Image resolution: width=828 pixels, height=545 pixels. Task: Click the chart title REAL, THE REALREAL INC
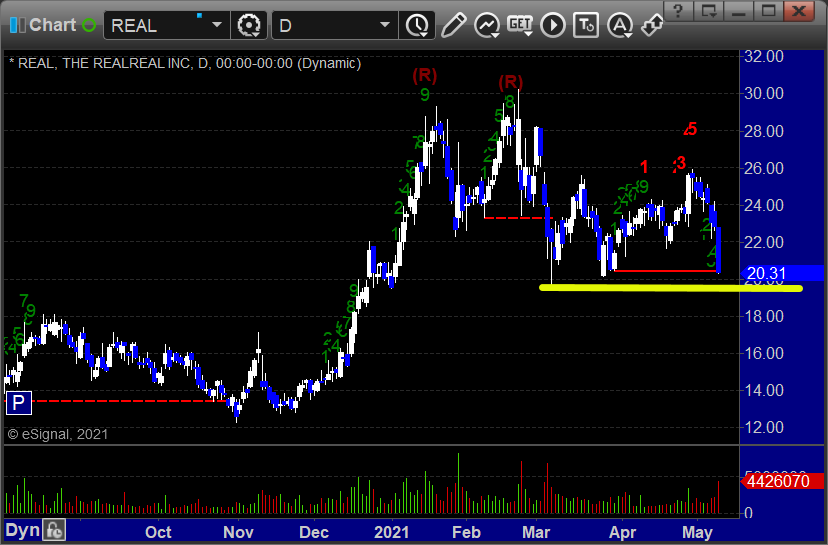pos(185,63)
